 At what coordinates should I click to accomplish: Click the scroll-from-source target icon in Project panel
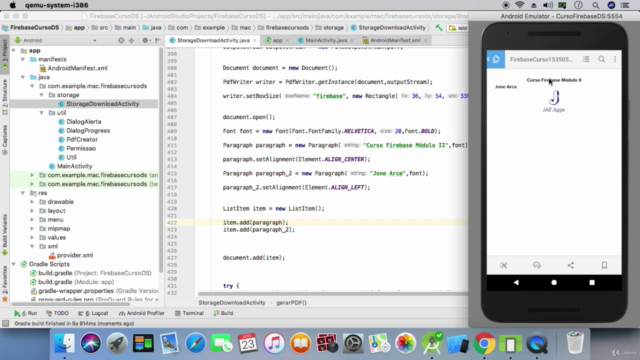coord(121,40)
